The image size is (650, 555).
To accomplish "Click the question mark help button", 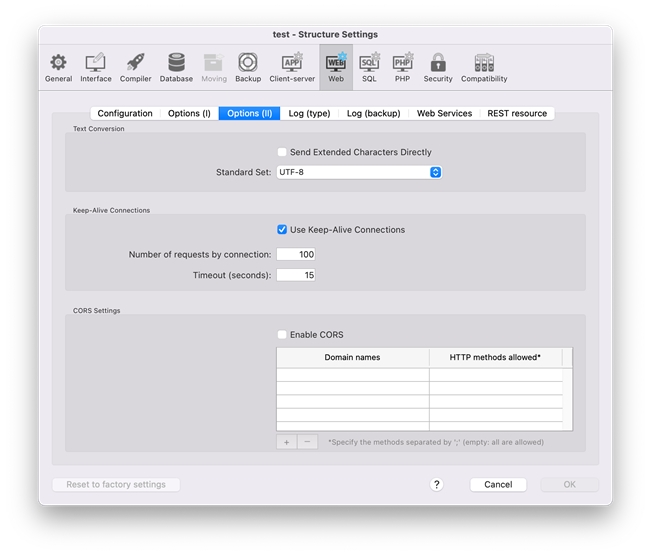I will pyautogui.click(x=436, y=485).
